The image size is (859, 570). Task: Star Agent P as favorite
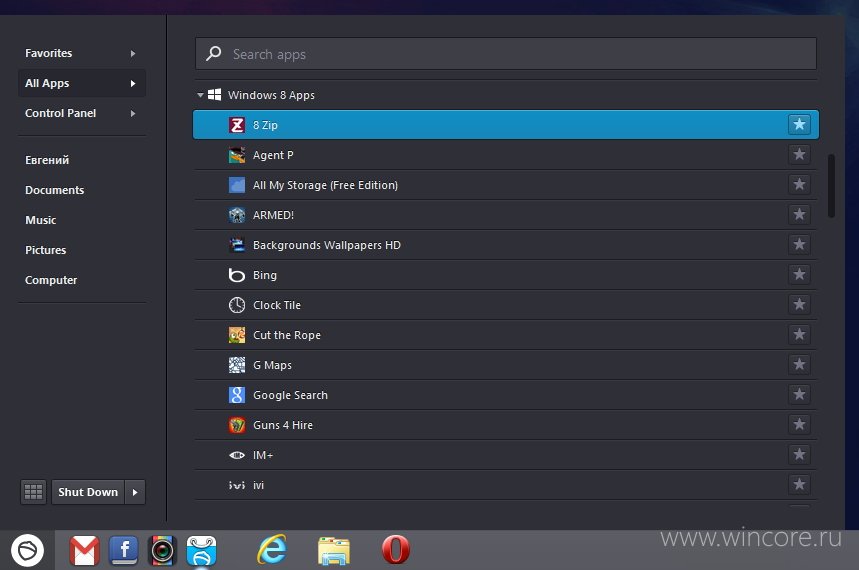(799, 155)
